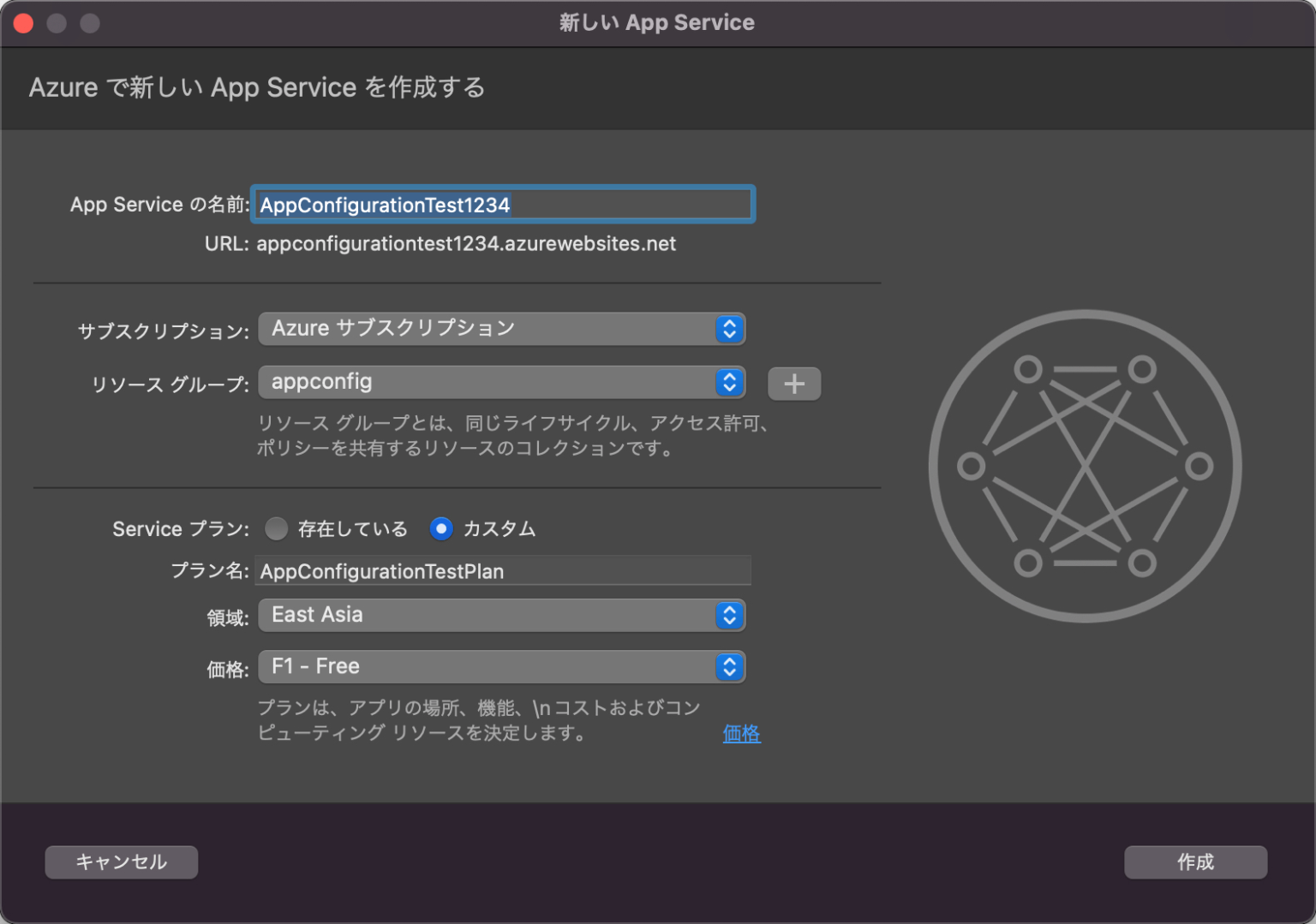Click the region dropdown stepper arrows
Viewport: 1316px width, 924px height.
pos(728,615)
